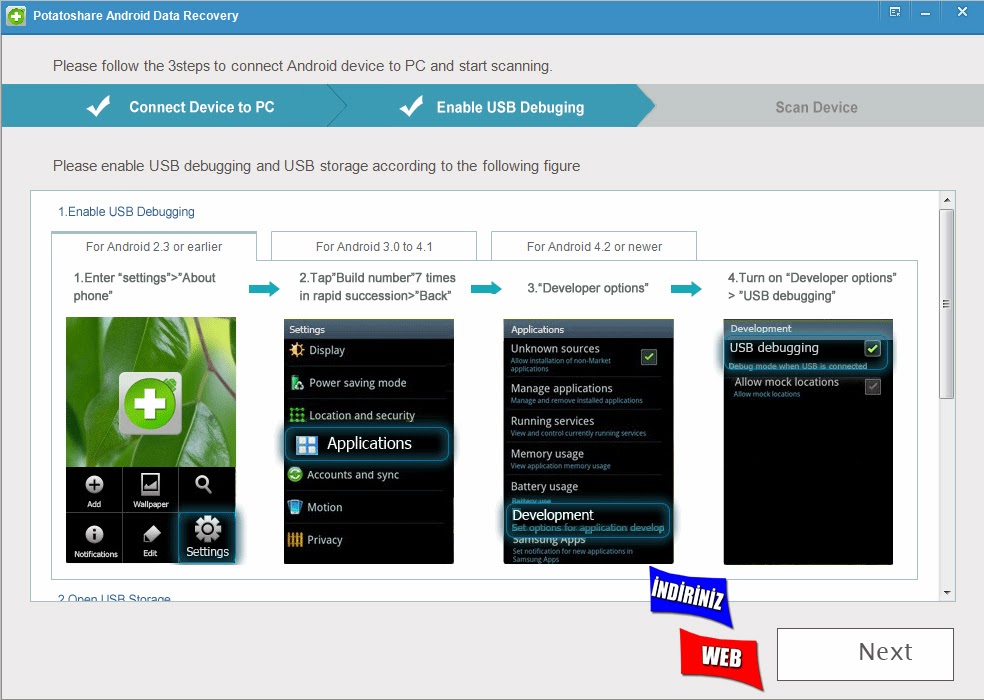Click the scrollbar down arrow
This screenshot has height=700, width=984.
pyautogui.click(x=946, y=592)
